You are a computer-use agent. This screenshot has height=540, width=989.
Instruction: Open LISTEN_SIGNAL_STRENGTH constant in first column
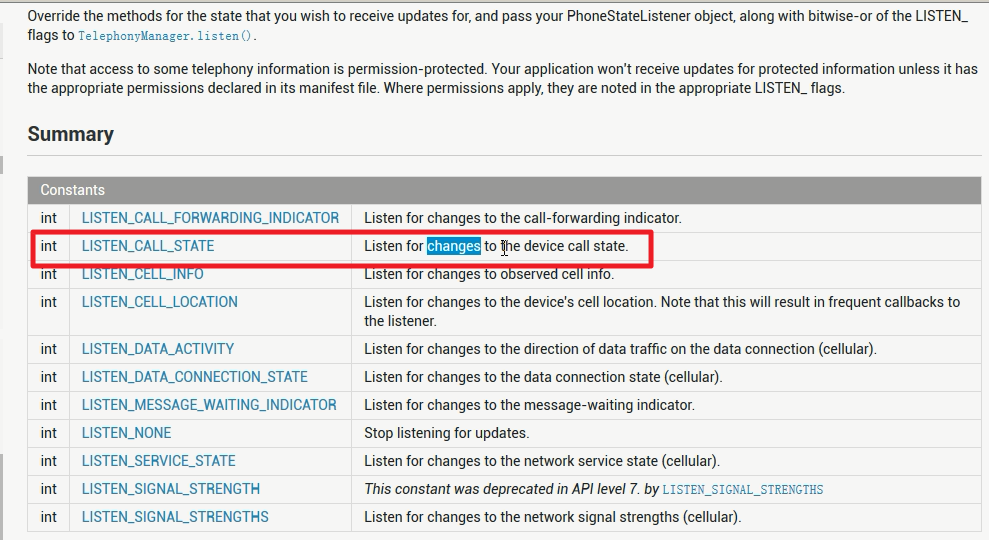(170, 489)
